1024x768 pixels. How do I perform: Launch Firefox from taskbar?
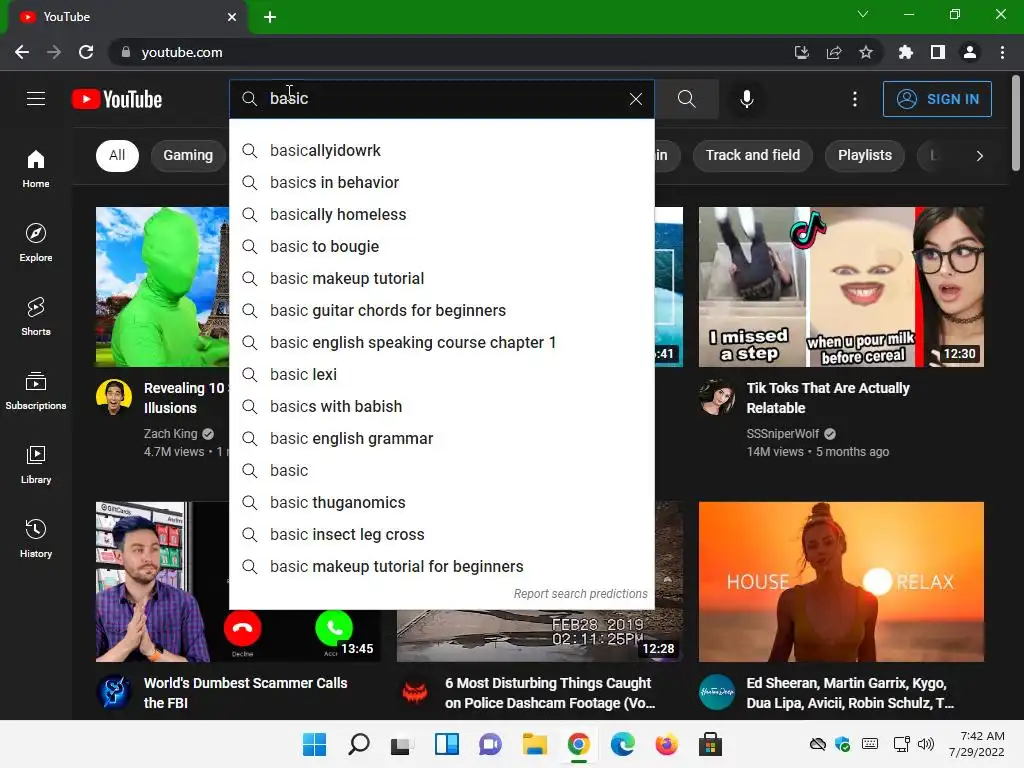click(x=666, y=744)
